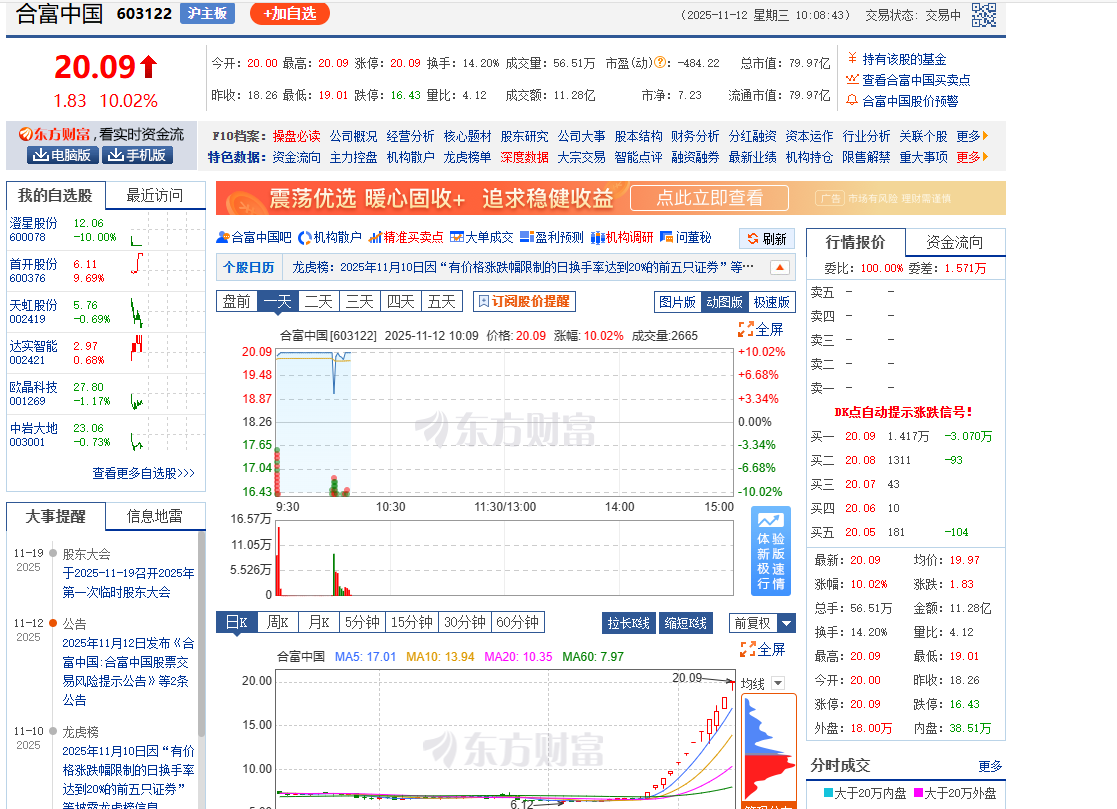This screenshot has height=809, width=1117.
Task: Open 问董秘 icon link
Action: point(685,237)
